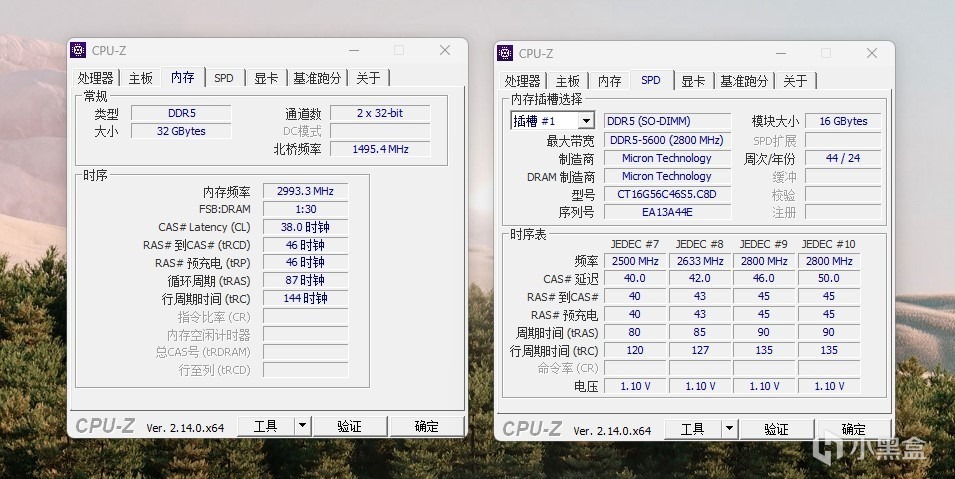The height and width of the screenshot is (479, 955).
Task: Click Micron Technology in the 制造商 field
Action: tap(667, 158)
